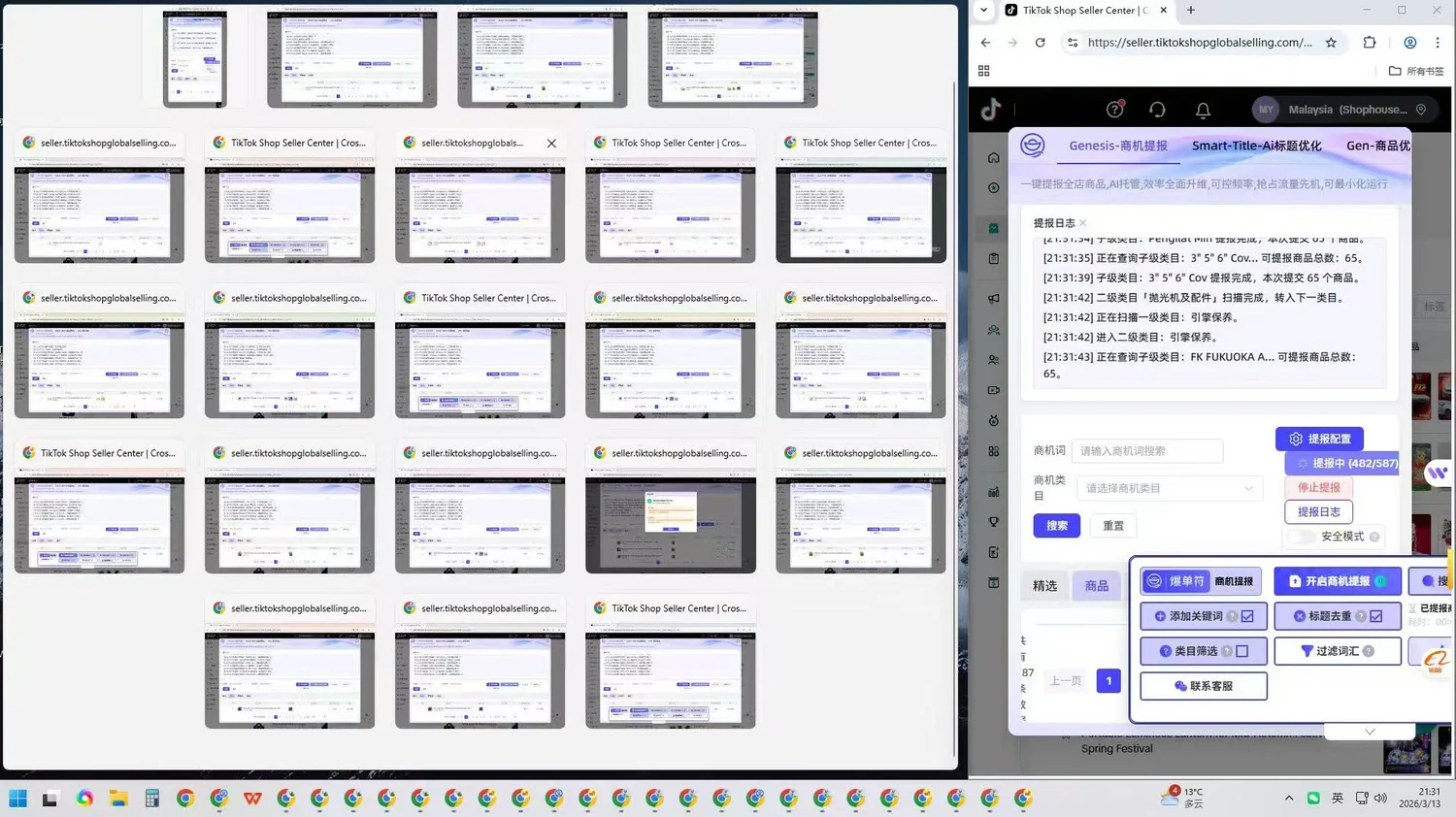Click the 开启商机提报 button
This screenshot has width=1456, height=817.
pos(1338,581)
